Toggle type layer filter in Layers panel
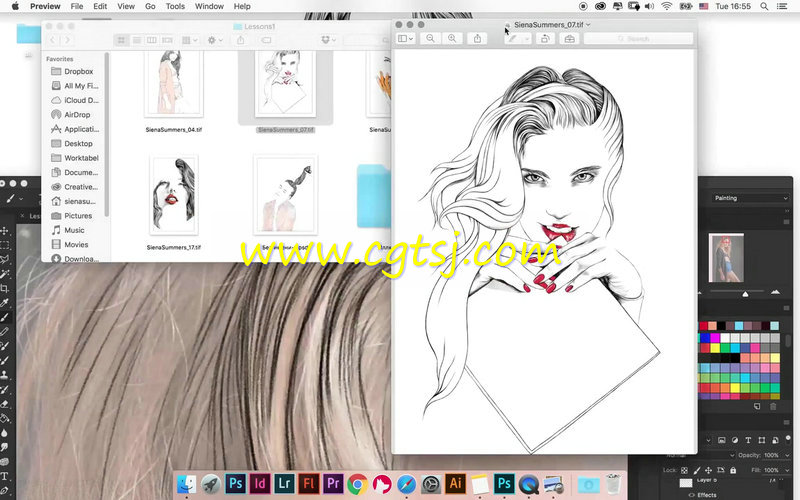 tap(748, 440)
